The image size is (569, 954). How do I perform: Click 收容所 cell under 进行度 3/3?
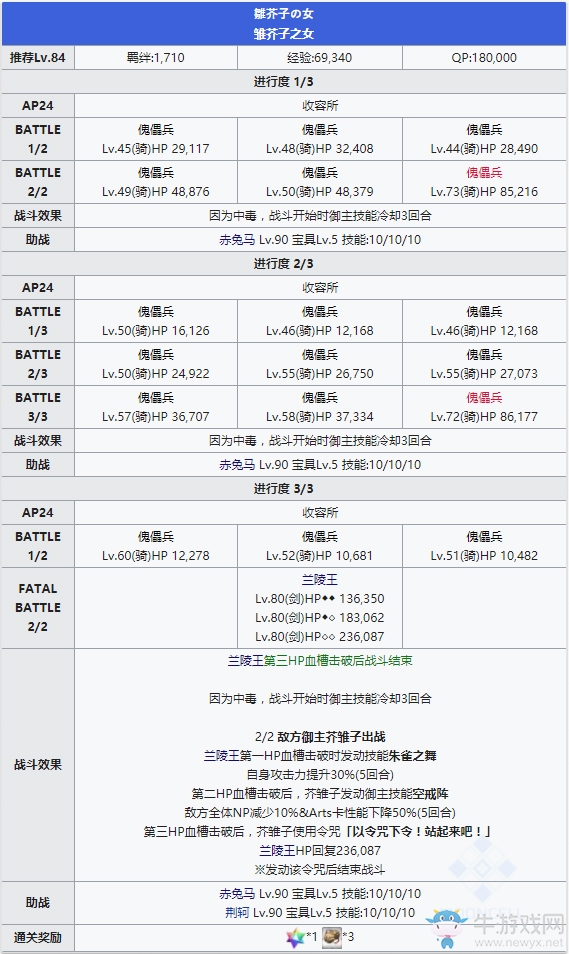point(320,513)
